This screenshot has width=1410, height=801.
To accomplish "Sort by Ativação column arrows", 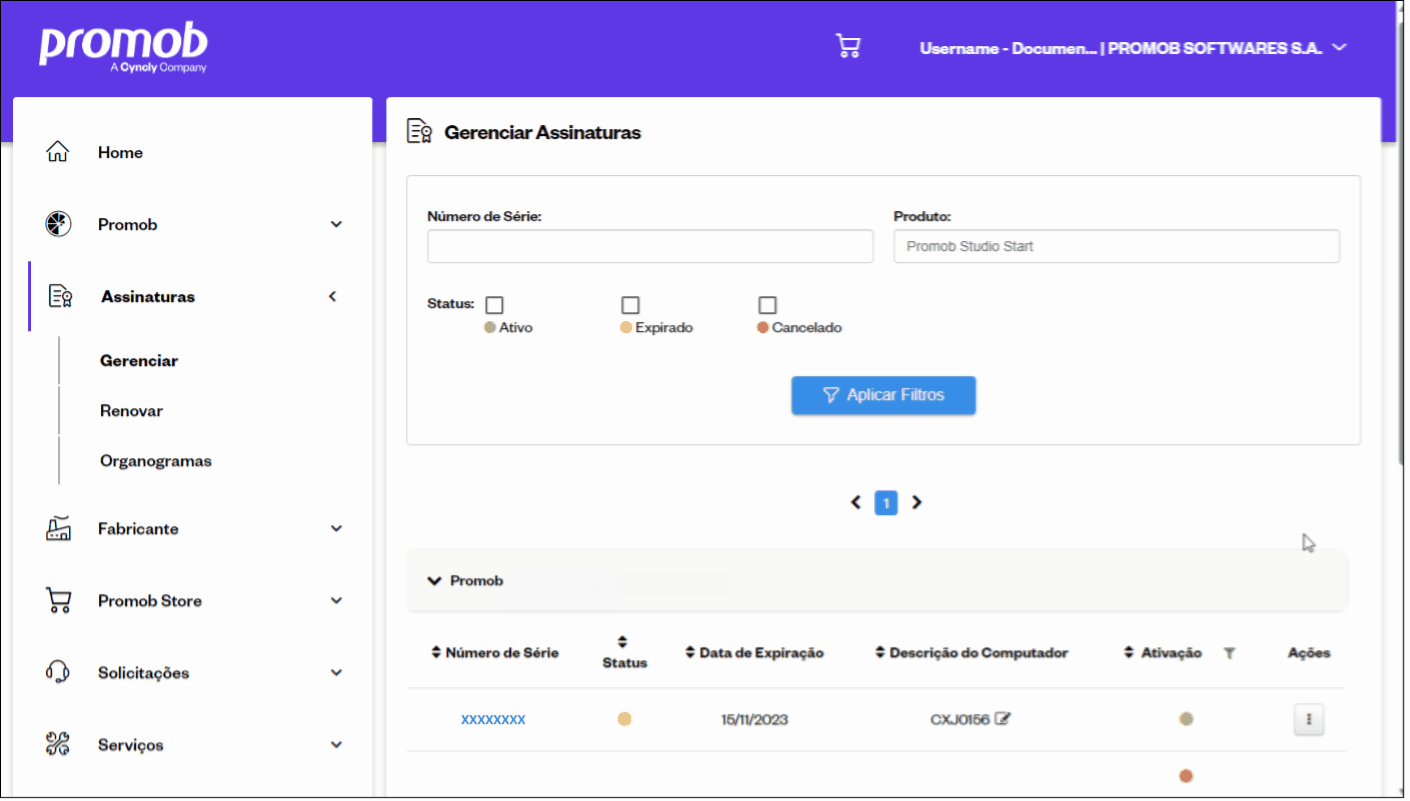I will pos(1129,653).
